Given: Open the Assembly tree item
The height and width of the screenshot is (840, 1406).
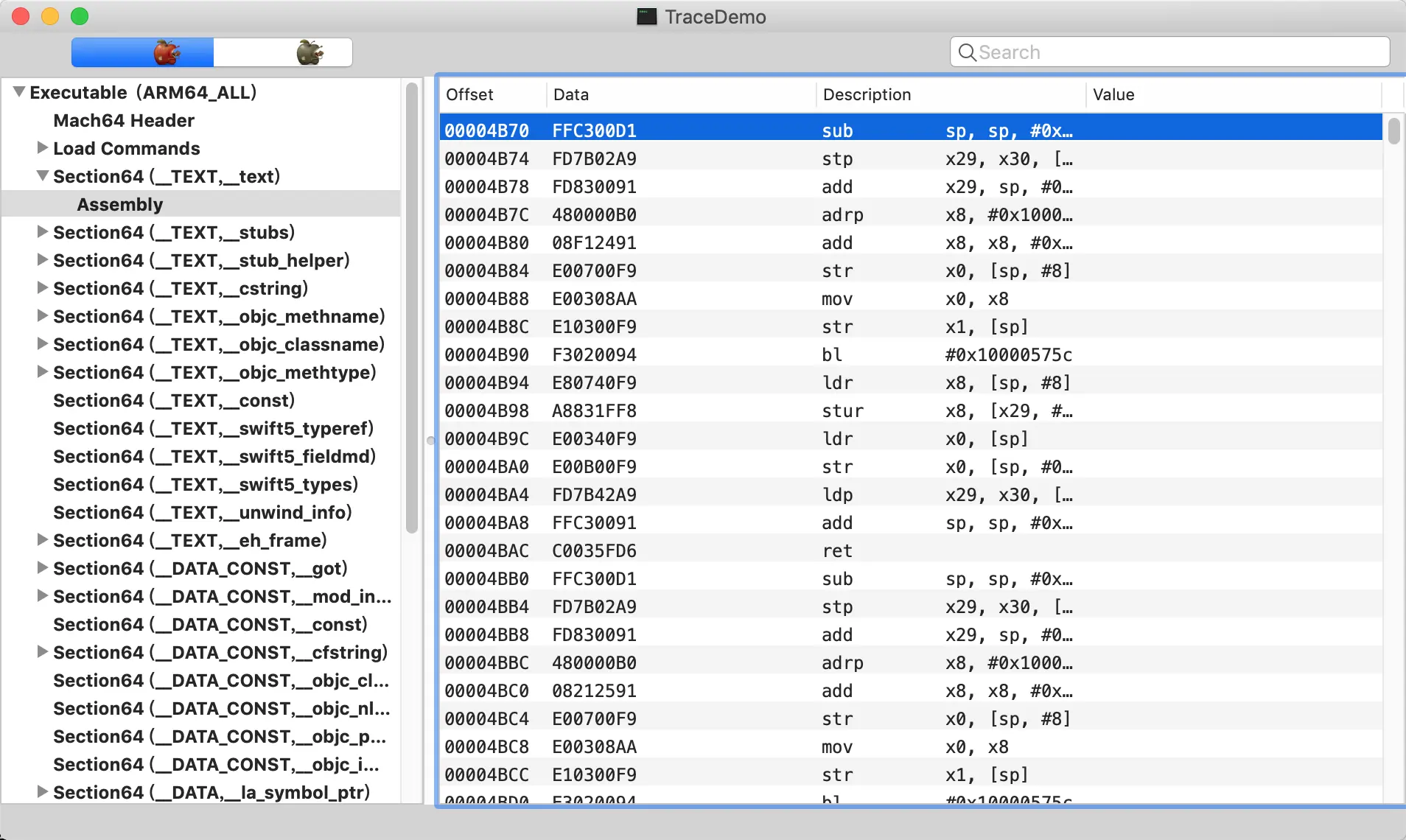Looking at the screenshot, I should tap(120, 204).
